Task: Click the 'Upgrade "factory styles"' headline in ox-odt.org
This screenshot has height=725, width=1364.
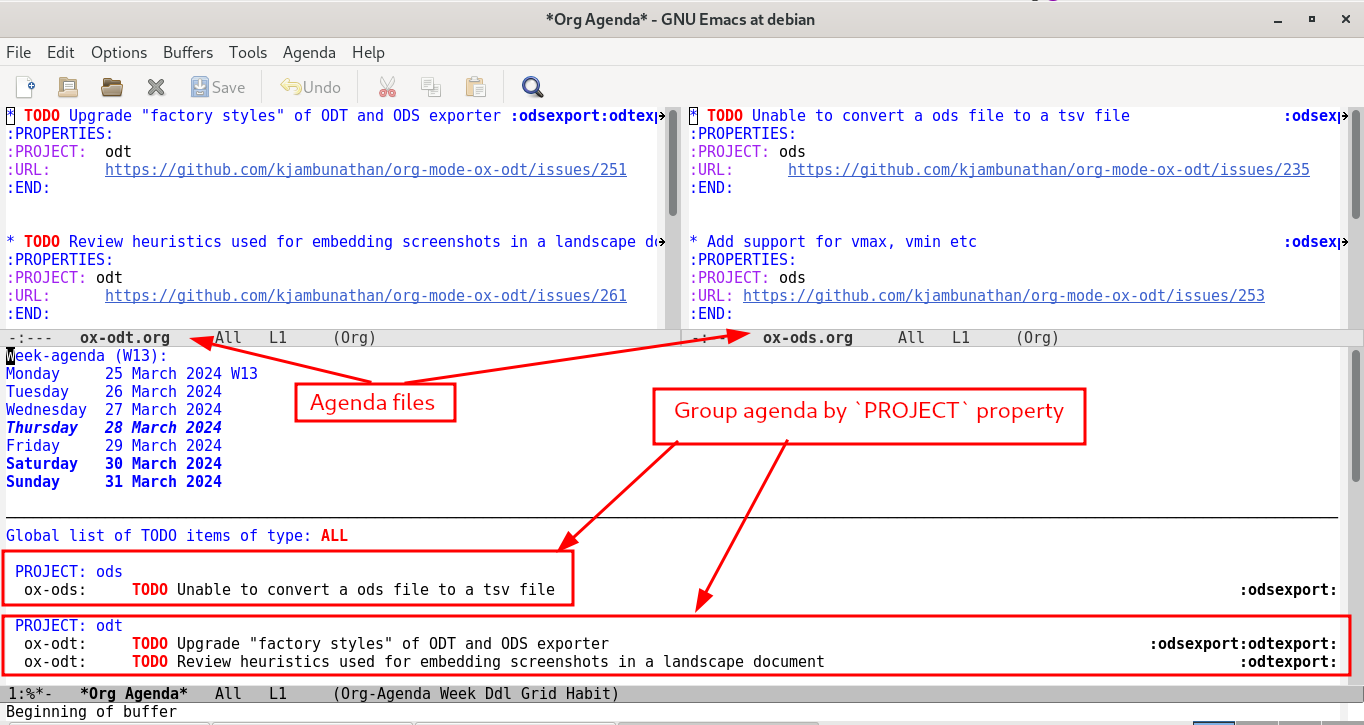Action: (285, 116)
